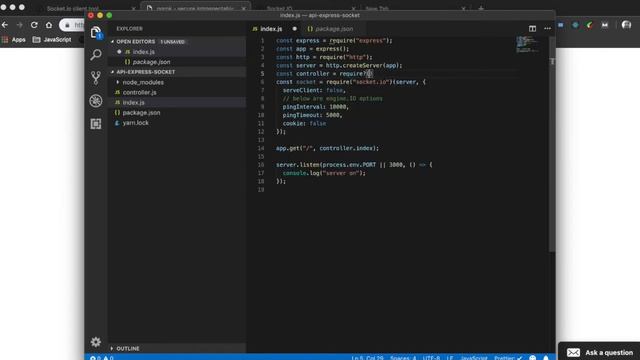Select index.js in the project file tree
The image size is (640, 360).
pos(177,102)
